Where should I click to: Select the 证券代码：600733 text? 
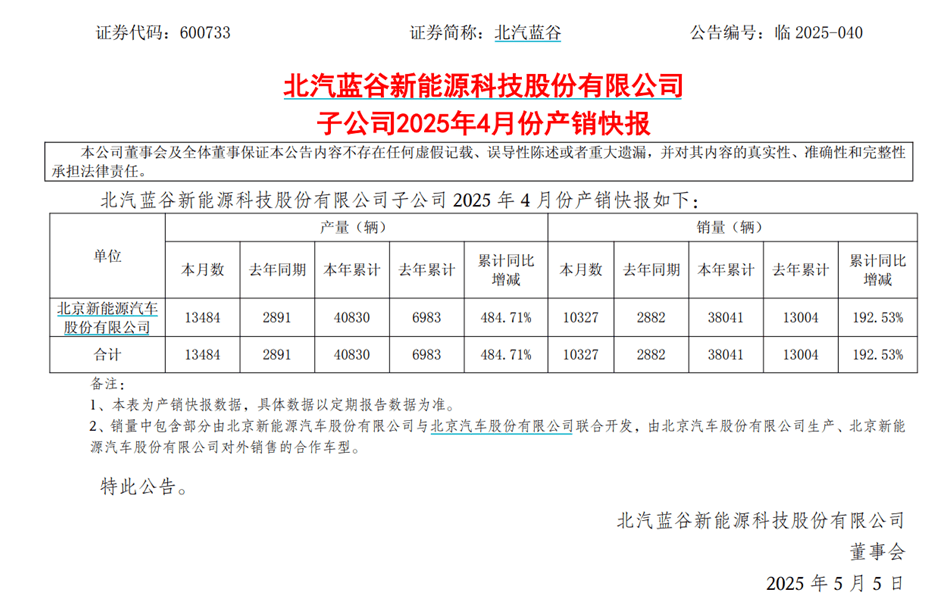163,33
